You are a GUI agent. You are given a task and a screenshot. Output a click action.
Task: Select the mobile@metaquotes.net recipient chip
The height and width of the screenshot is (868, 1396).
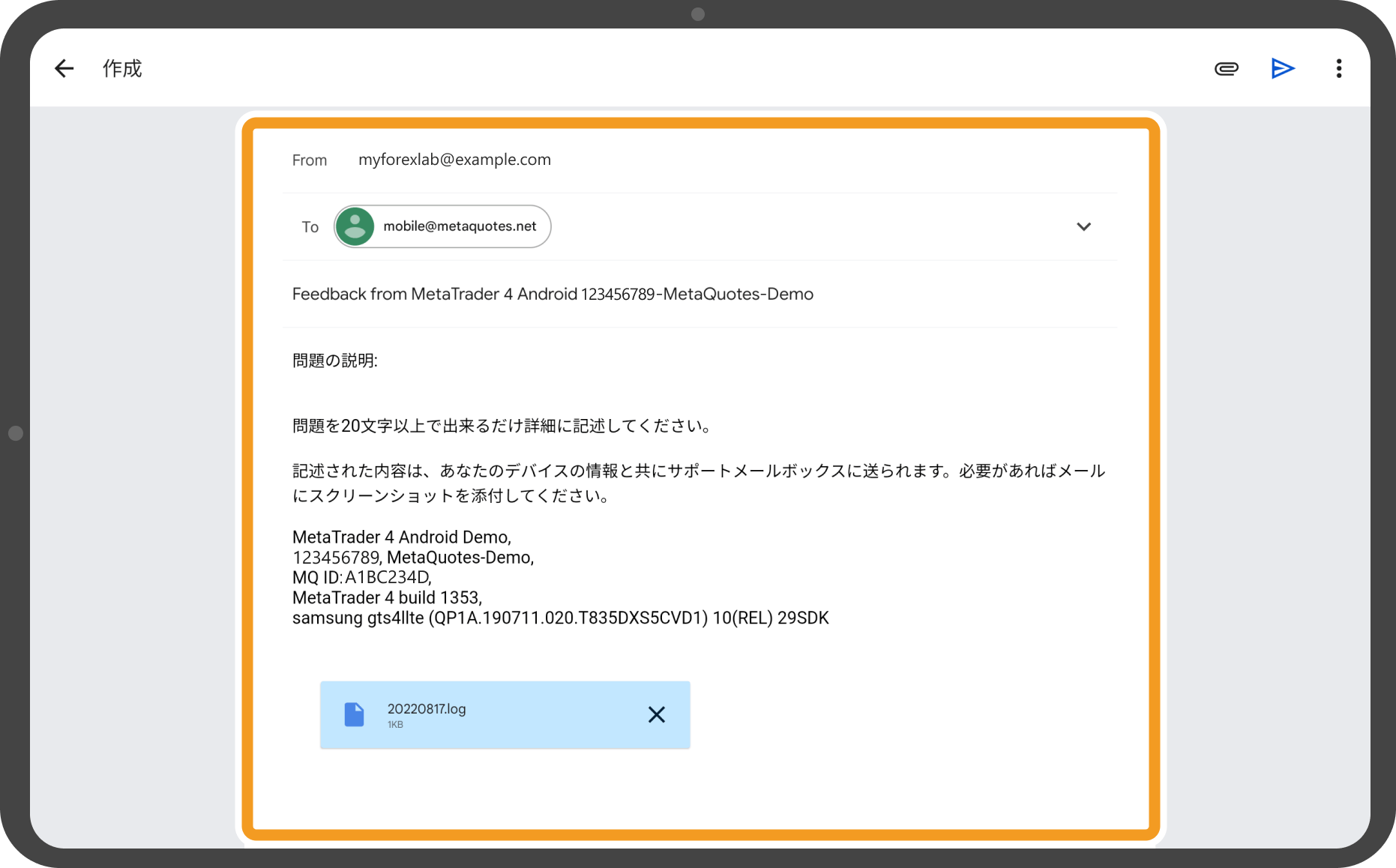(442, 226)
